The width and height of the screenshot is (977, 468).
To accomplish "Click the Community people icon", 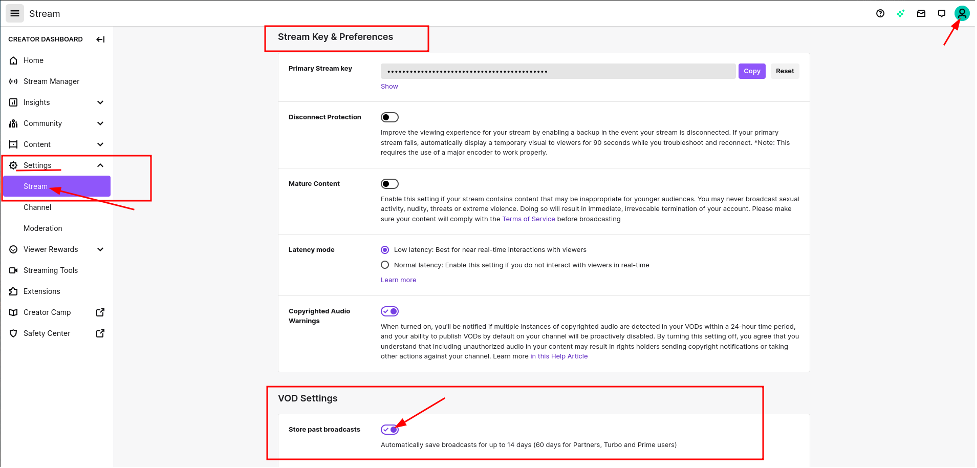I will point(13,123).
